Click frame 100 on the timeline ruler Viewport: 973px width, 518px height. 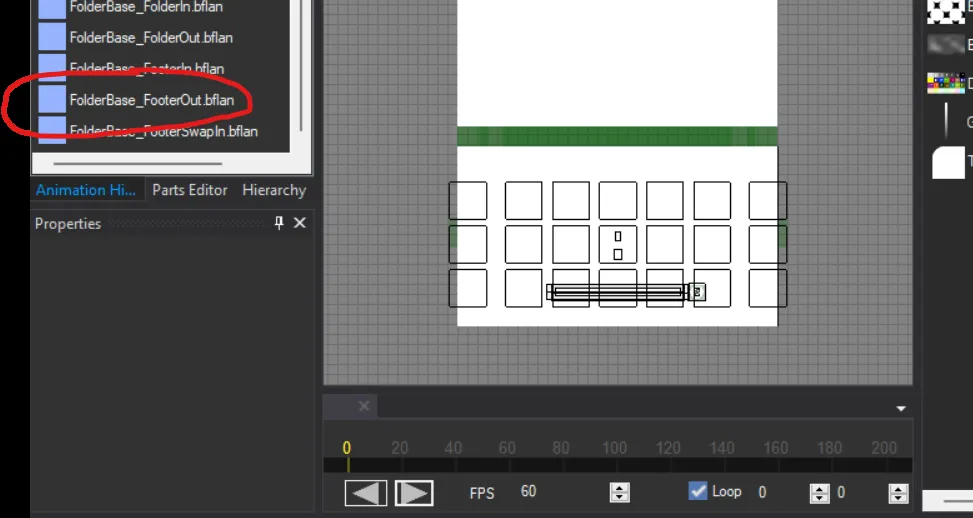coord(614,449)
